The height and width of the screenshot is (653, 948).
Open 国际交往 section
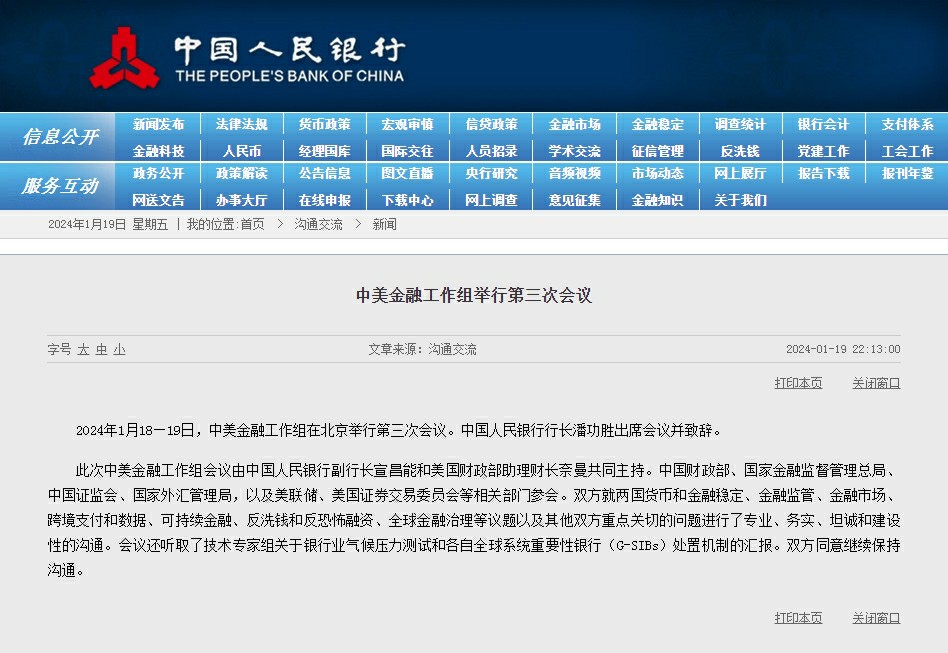[407, 151]
